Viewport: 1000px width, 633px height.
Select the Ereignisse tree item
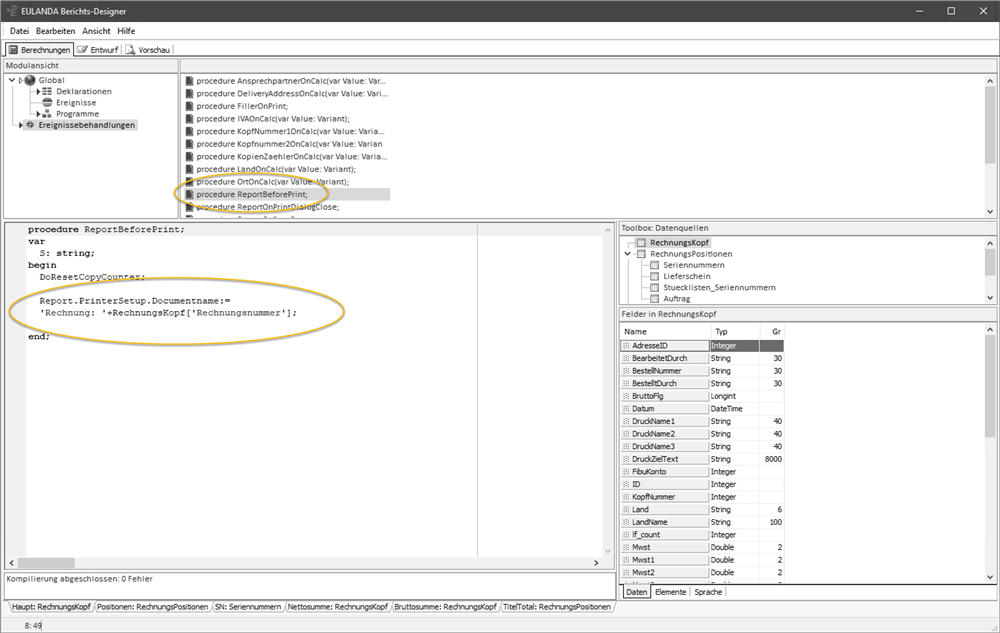coord(76,103)
